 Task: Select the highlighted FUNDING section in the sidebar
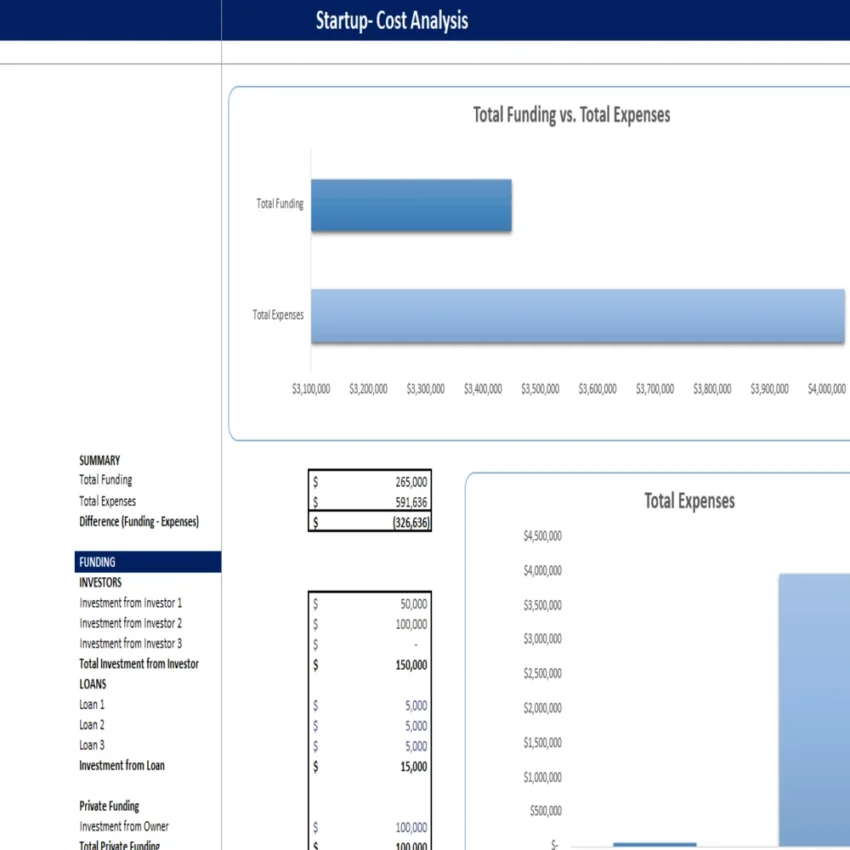click(97, 561)
